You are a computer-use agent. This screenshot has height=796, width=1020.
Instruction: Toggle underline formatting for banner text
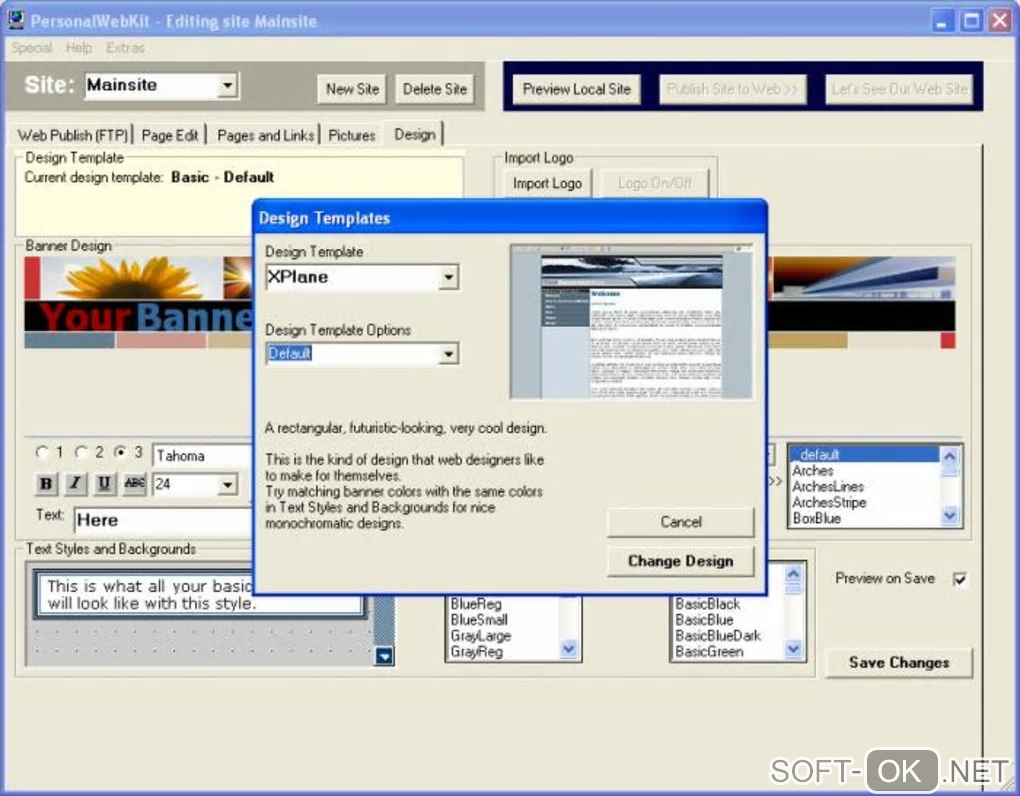coord(104,484)
